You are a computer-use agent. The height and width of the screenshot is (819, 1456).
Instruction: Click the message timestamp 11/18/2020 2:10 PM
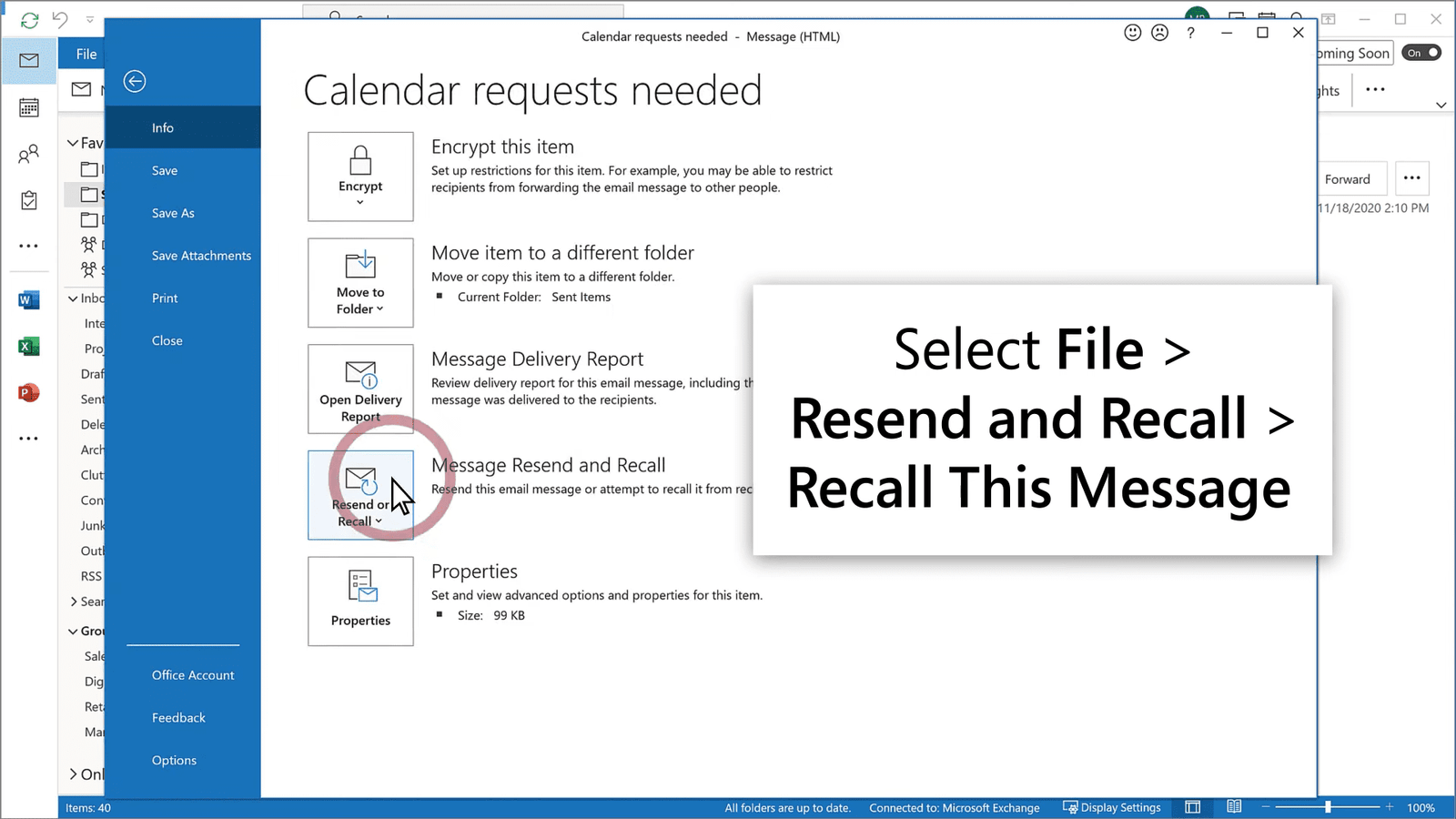coord(1373,207)
